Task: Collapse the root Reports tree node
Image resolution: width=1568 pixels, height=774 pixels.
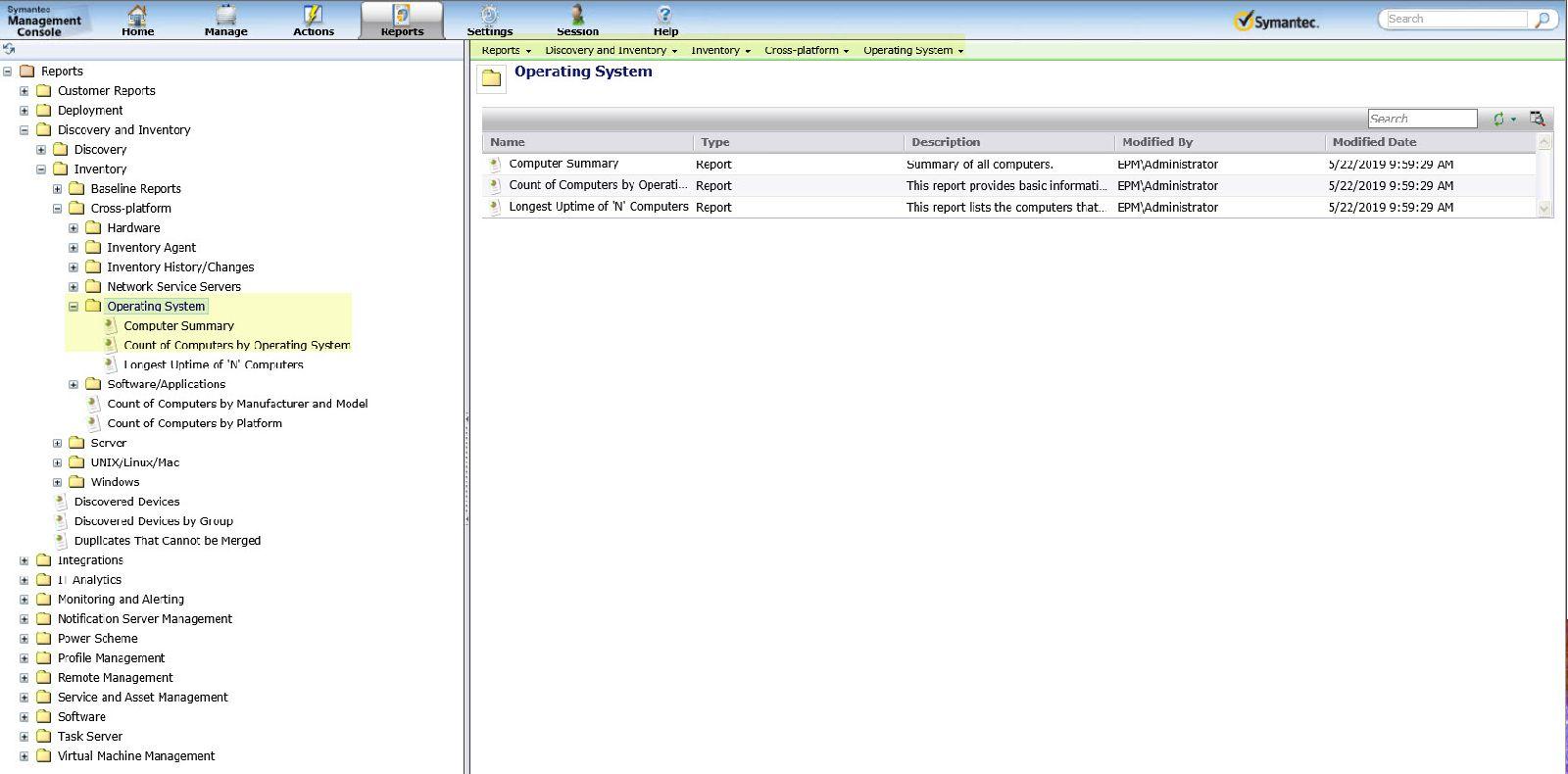Action: pos(8,72)
